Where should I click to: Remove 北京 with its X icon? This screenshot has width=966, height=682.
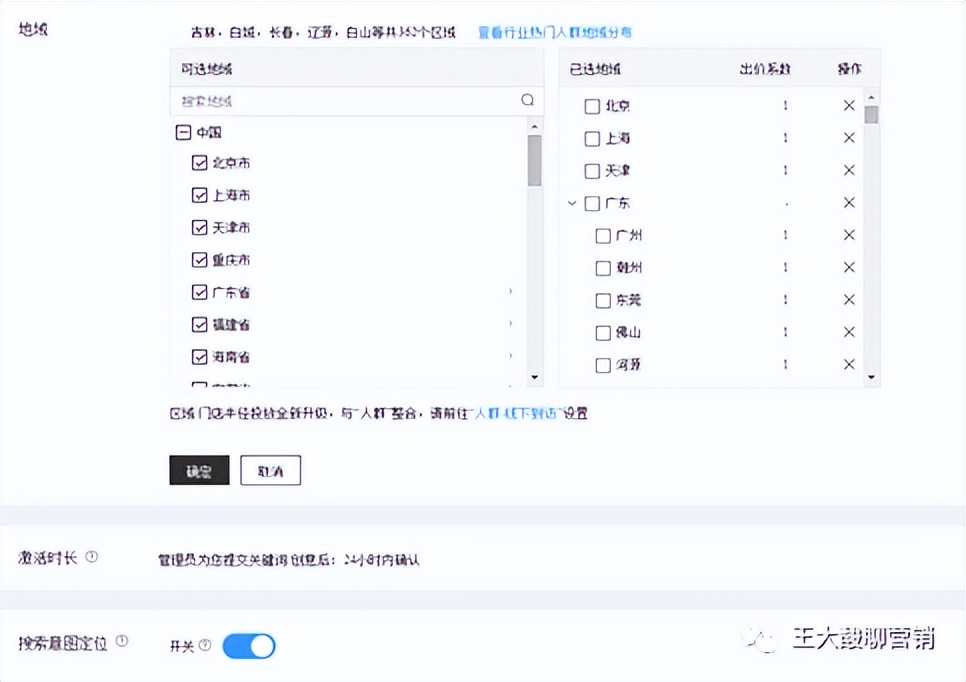(x=849, y=105)
